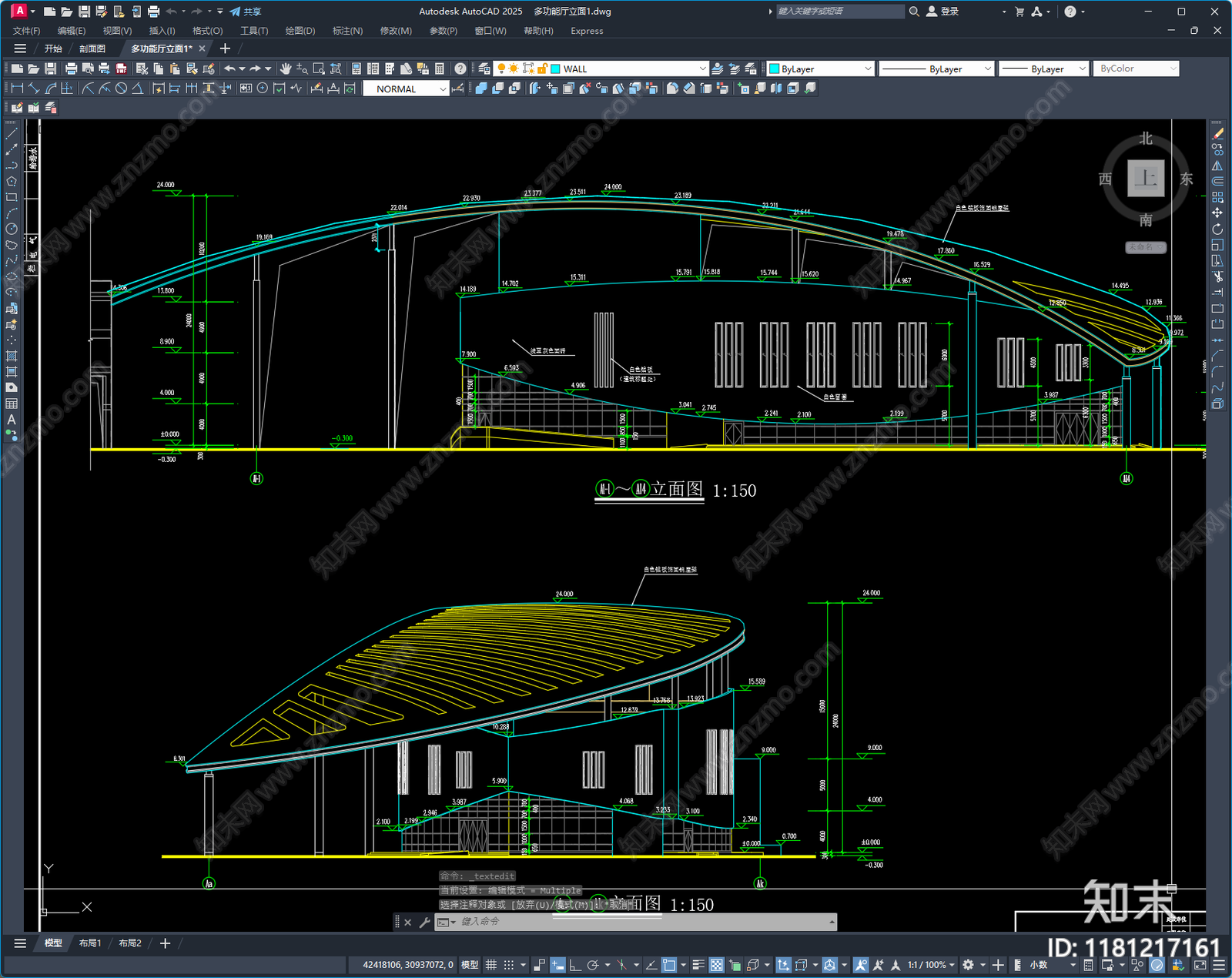
Task: Toggle lineweight display in status bar
Action: tap(698, 965)
